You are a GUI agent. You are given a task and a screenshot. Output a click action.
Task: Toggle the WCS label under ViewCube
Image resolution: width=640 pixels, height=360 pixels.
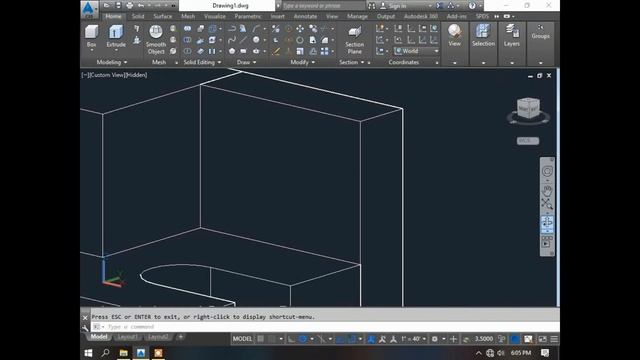528,141
